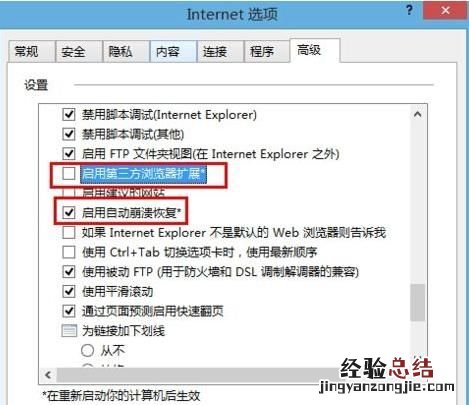This screenshot has height=405, width=469.
Task: Click the scroll up arrow in settings list
Action: click(417, 115)
